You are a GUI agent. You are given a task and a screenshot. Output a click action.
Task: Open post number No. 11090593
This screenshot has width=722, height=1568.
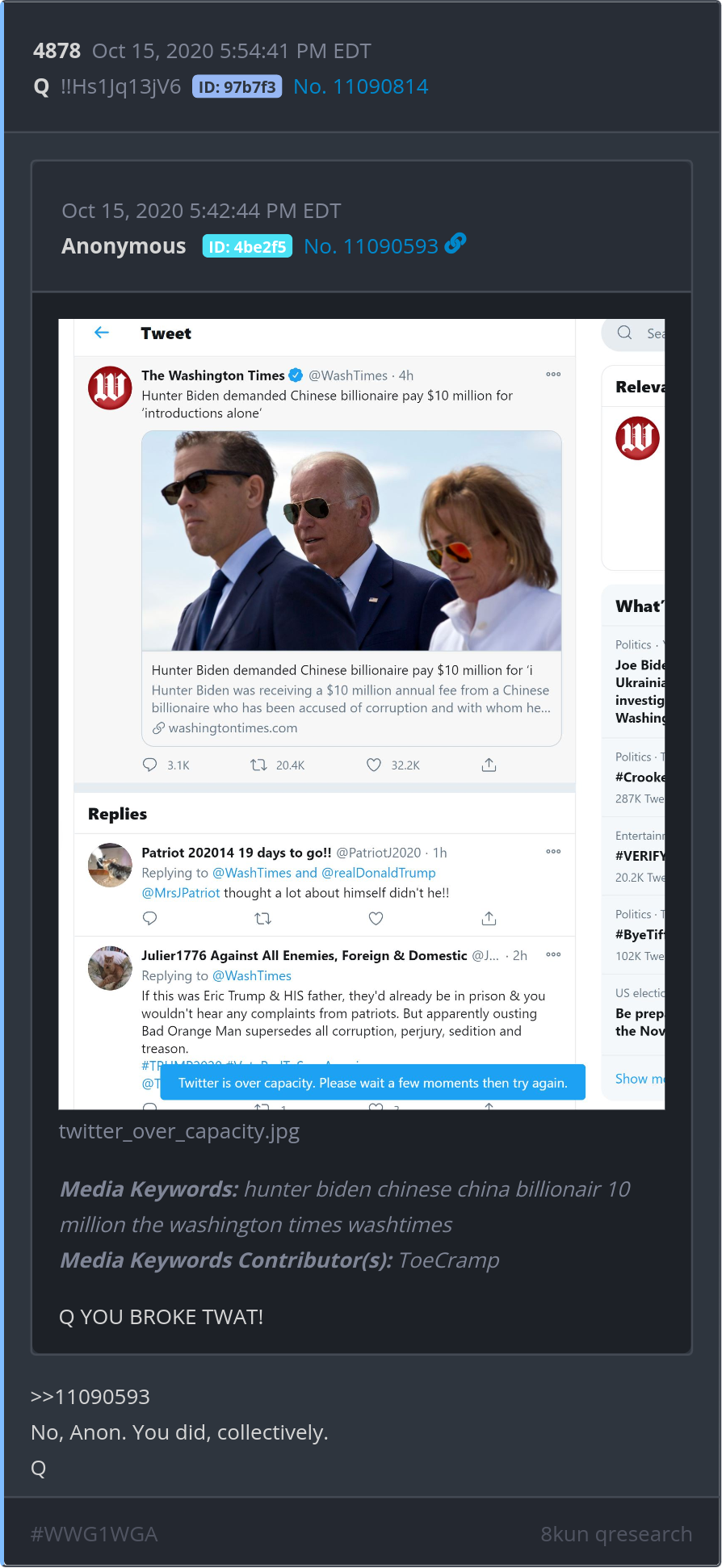(x=371, y=246)
